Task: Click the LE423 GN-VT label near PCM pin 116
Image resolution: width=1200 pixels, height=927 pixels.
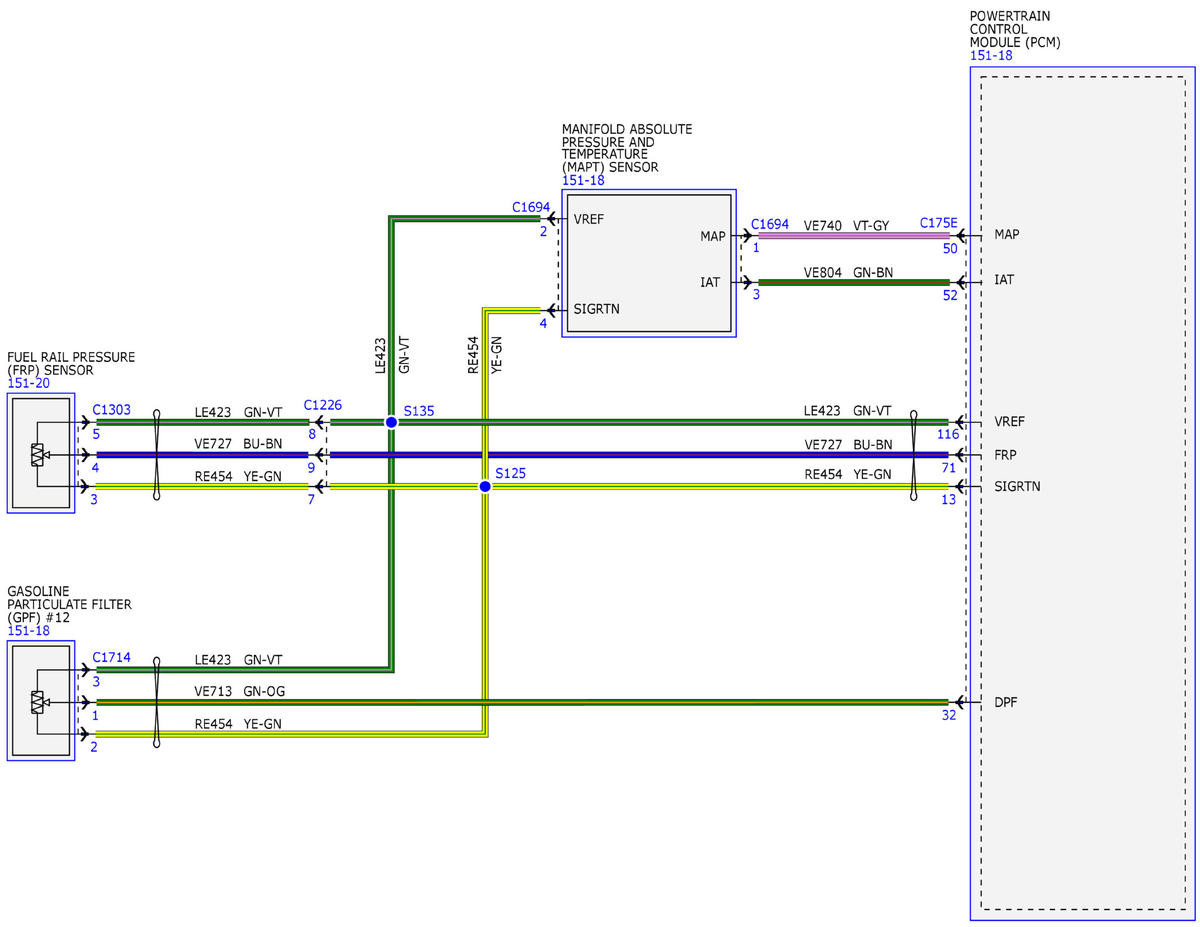Action: [x=848, y=411]
